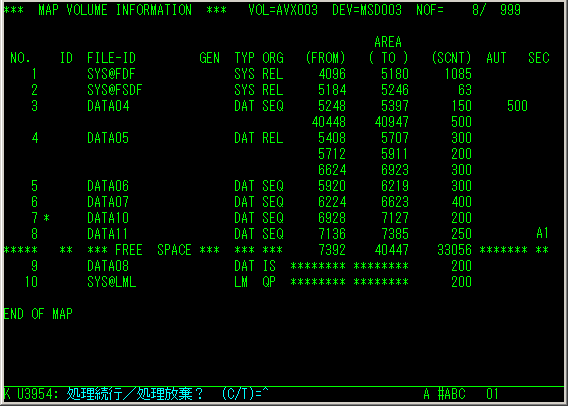Click the #ABC status indicator
568x406 pixels.
pos(452,394)
